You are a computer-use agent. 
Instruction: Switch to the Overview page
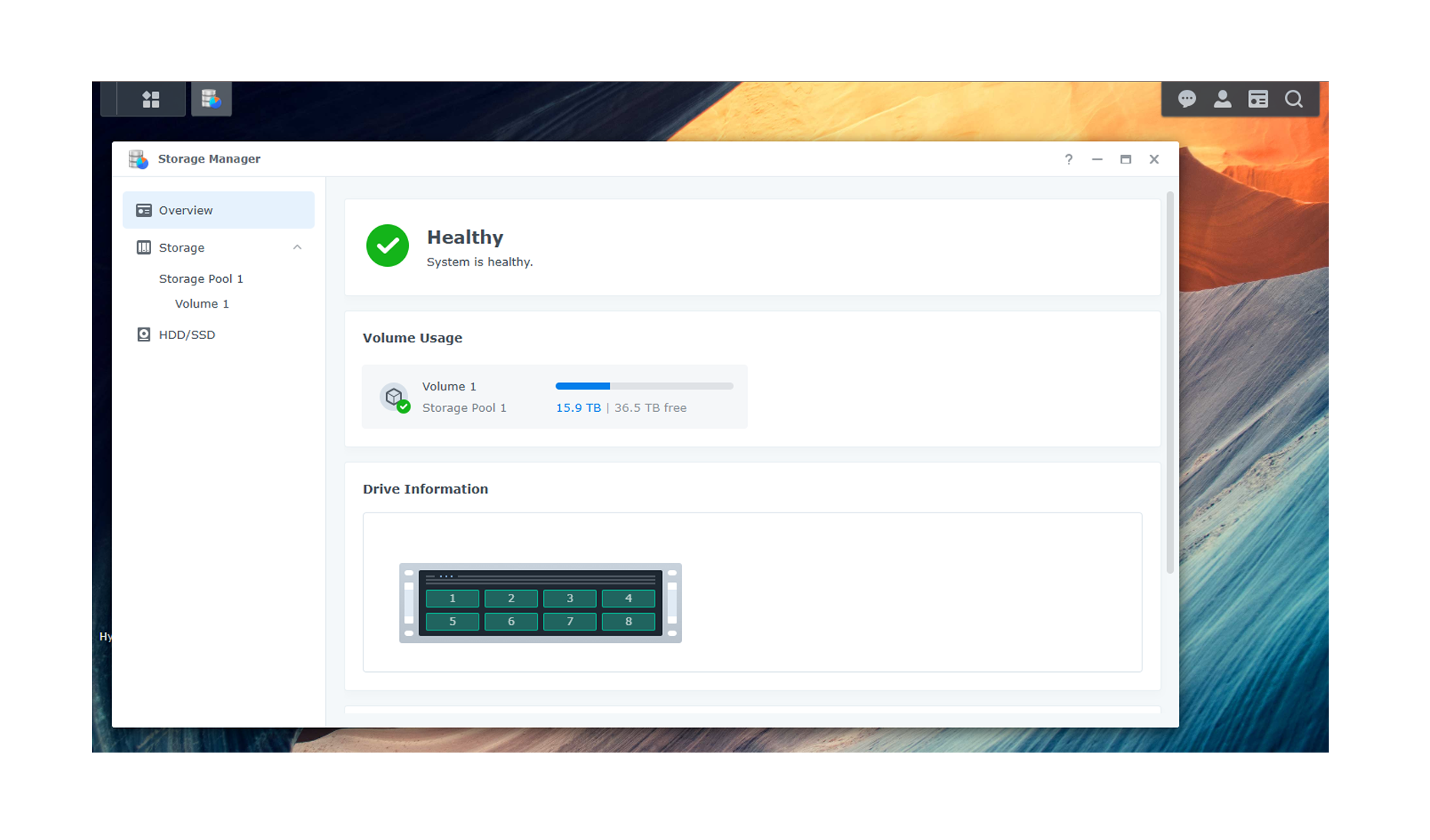(185, 209)
